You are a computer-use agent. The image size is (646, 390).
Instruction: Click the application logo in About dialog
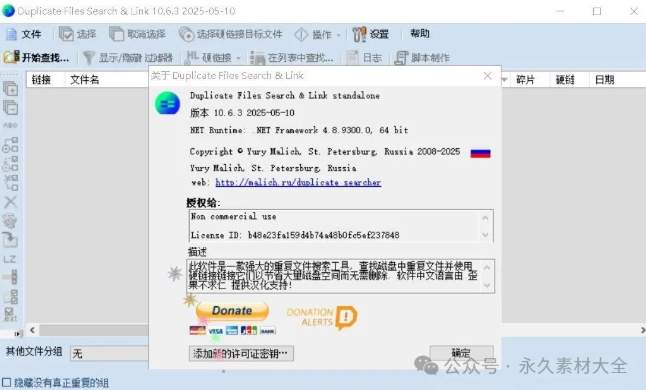coord(167,103)
